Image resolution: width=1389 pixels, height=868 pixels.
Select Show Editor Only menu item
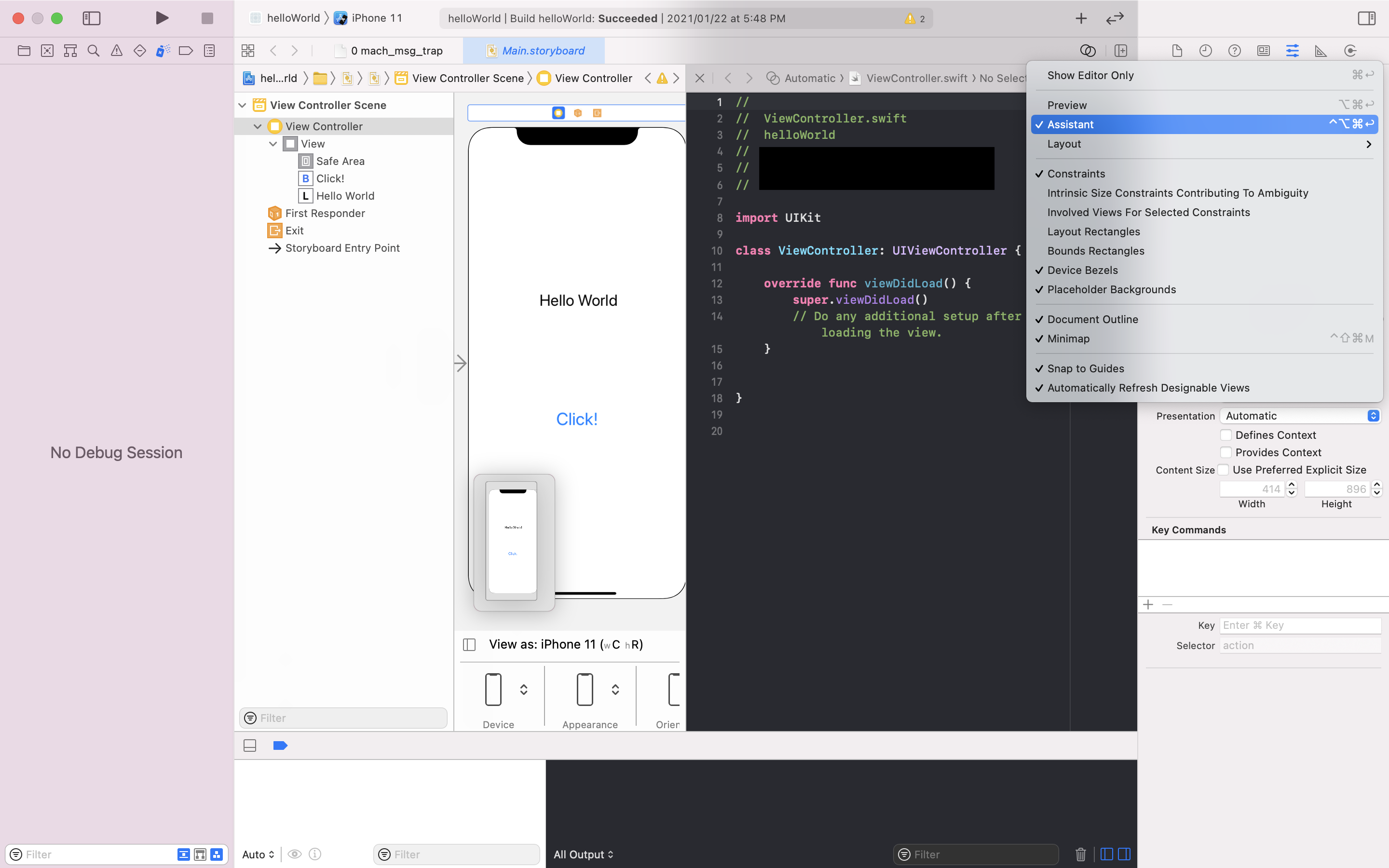click(x=1090, y=75)
